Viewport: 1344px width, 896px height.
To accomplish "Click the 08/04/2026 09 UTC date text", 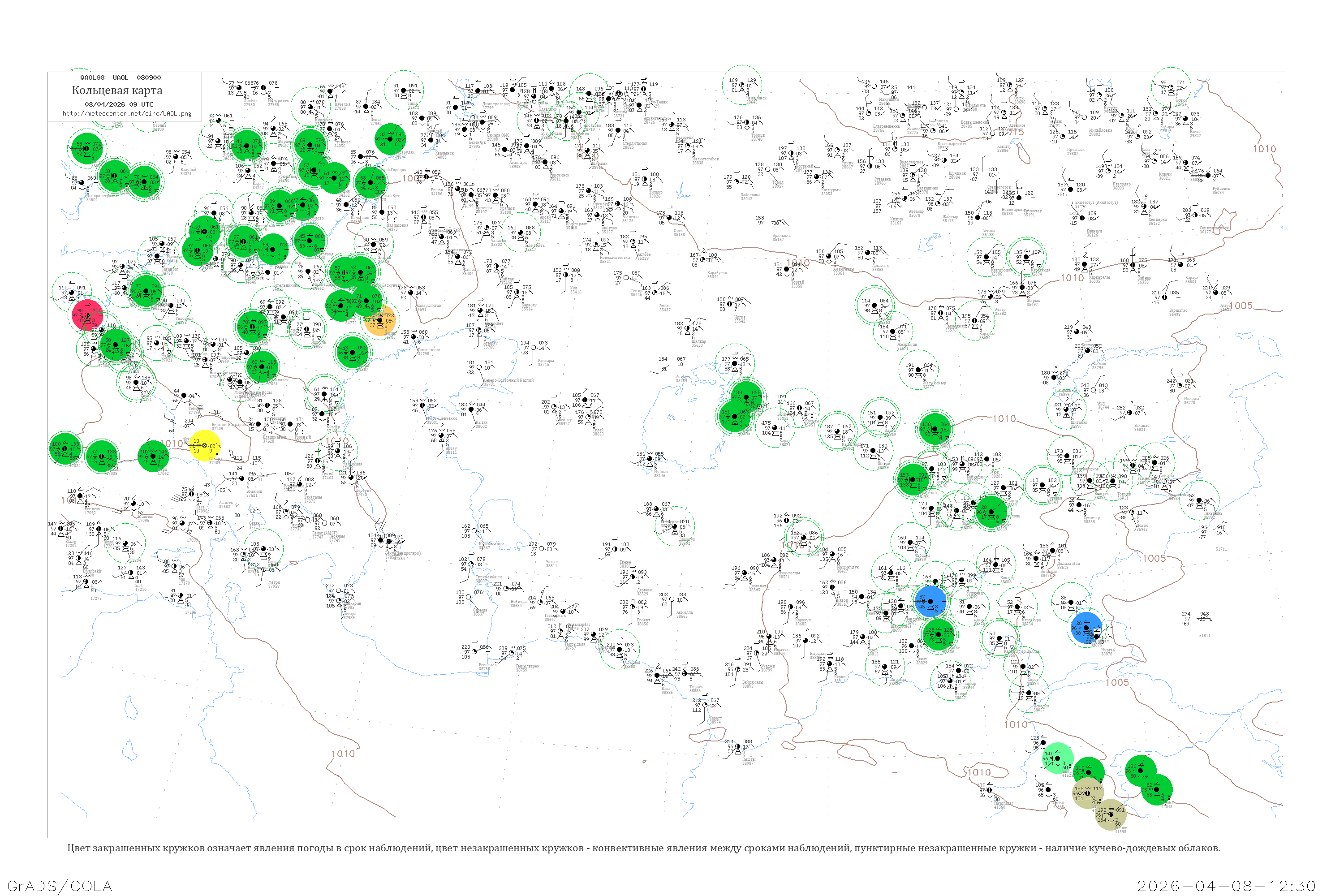I will (119, 104).
